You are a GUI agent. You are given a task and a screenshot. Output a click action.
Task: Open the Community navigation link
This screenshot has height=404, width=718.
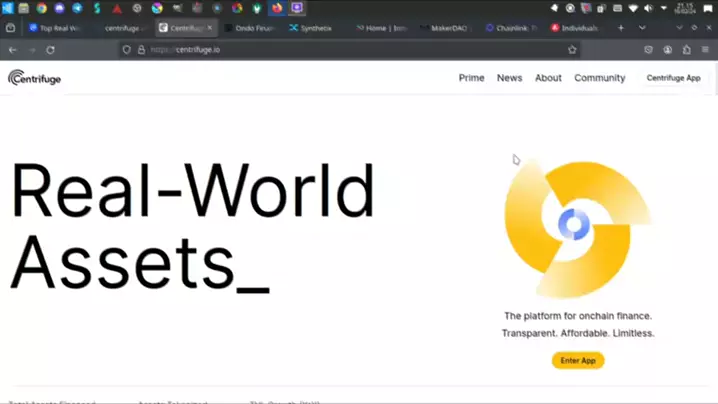click(599, 78)
